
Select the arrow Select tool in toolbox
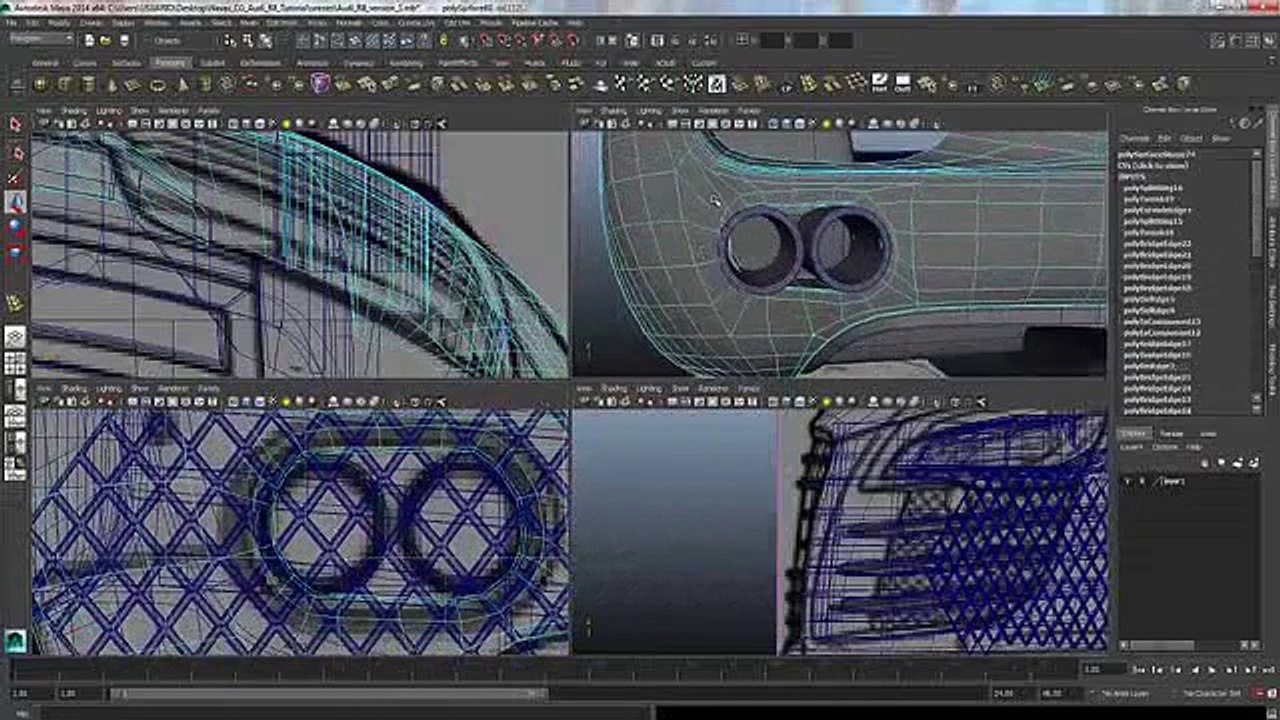point(15,125)
